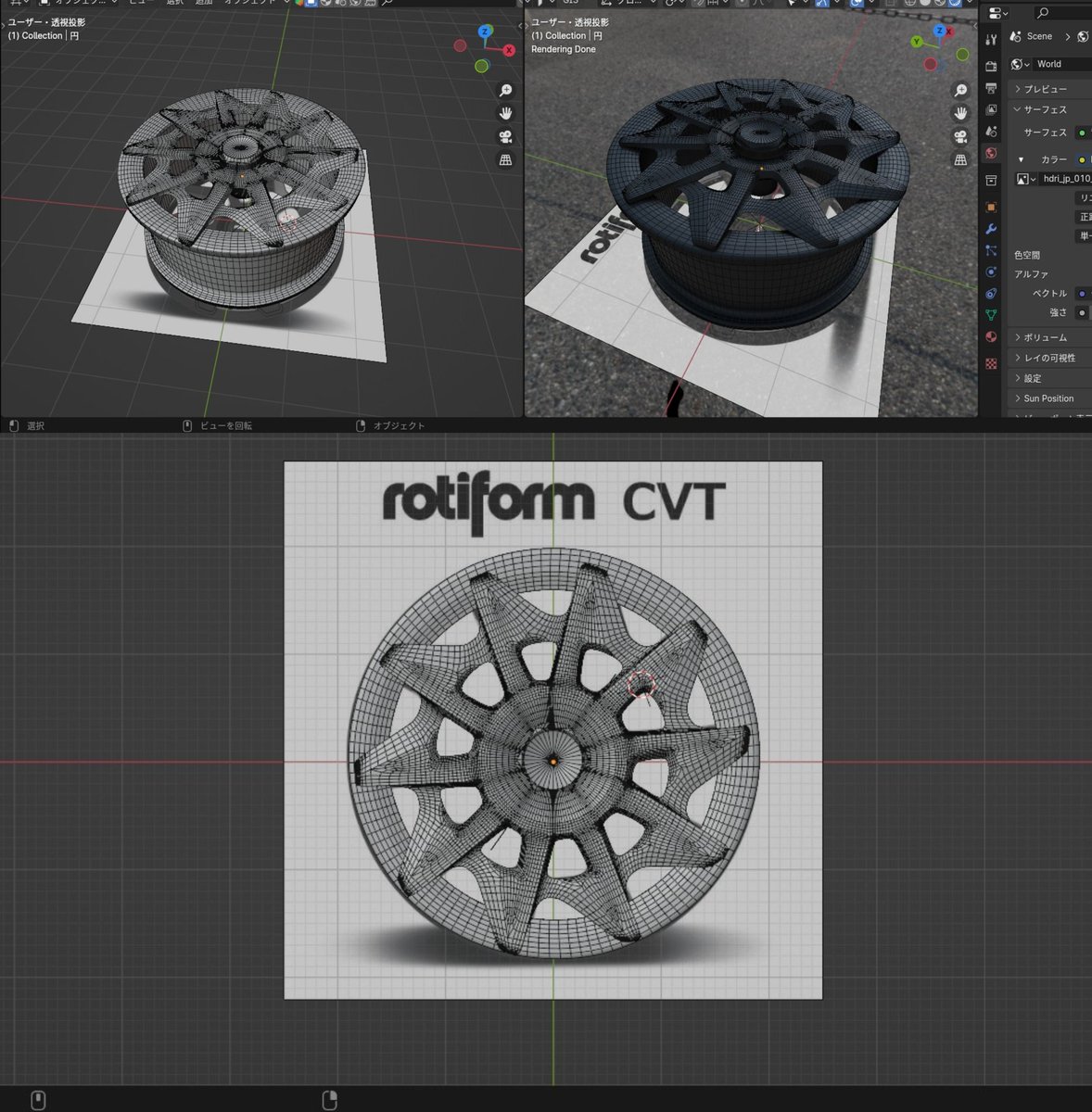Click the yellow カラー socket dot
The height and width of the screenshot is (1112, 1092).
(1081, 160)
